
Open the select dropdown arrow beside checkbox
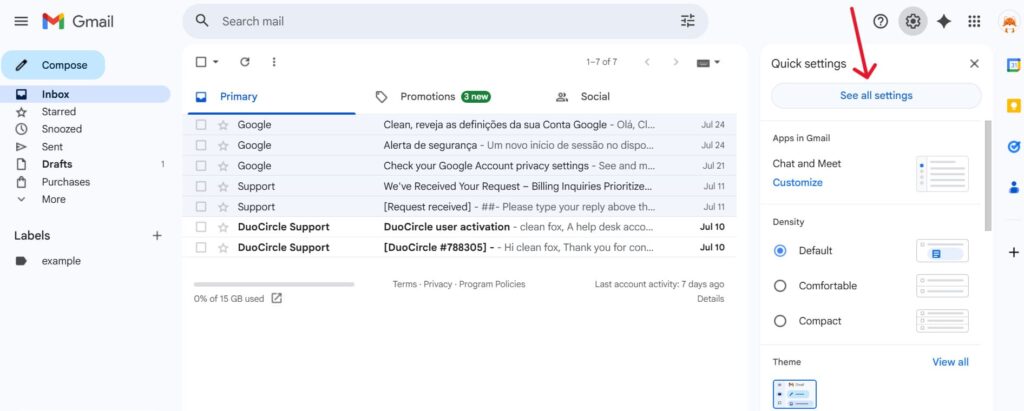(216, 62)
